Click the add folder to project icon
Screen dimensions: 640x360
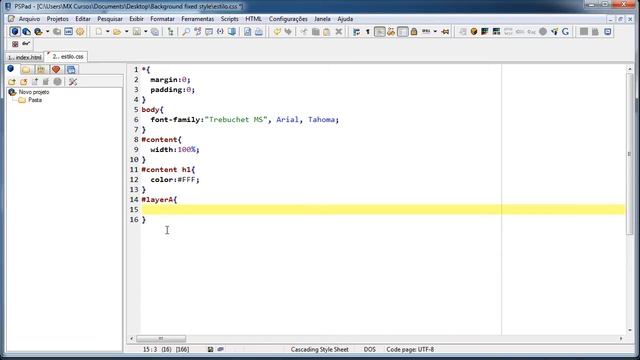point(12,82)
